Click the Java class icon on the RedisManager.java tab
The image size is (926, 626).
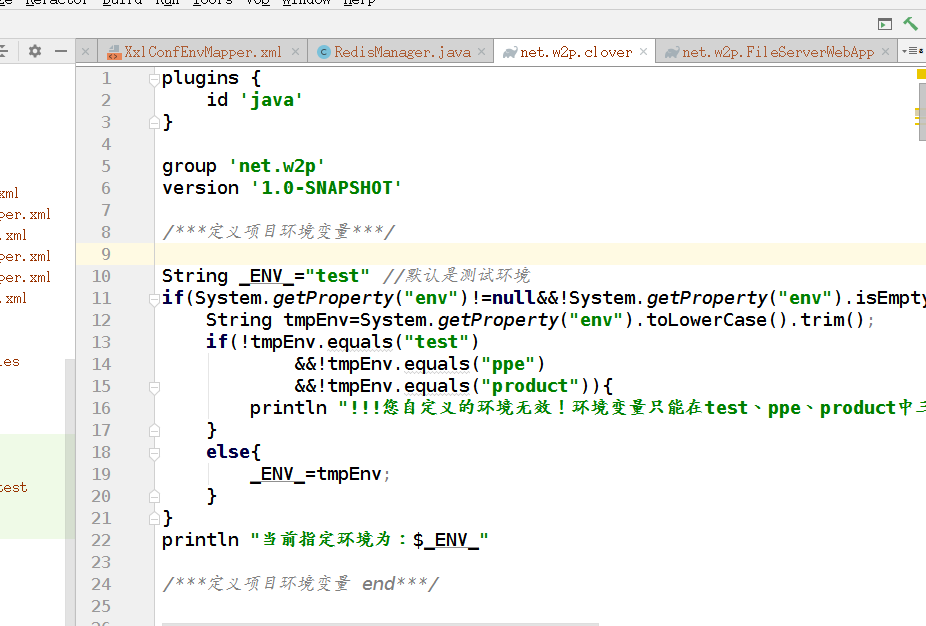(324, 53)
